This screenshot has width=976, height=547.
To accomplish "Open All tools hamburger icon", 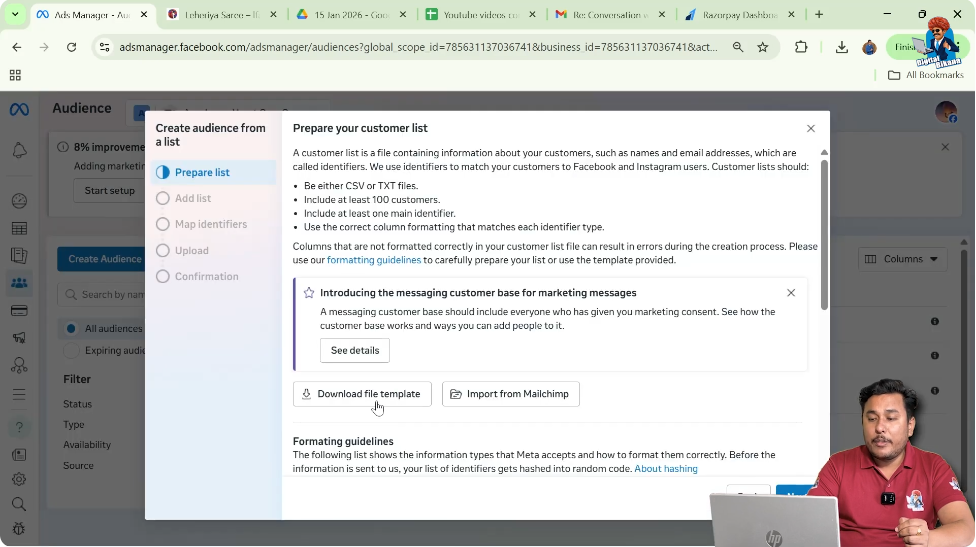I will point(19,394).
